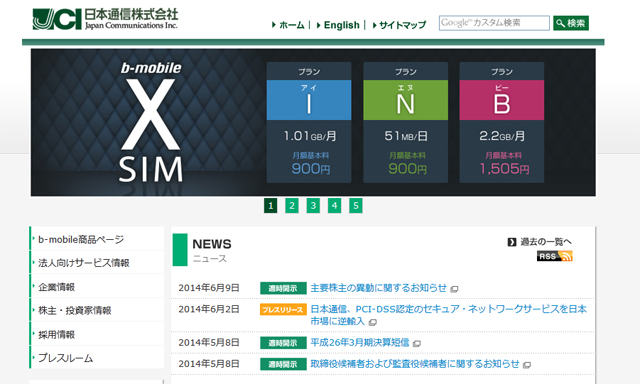This screenshot has height=384, width=640.
Task: Click the 適時開示 tag beside 平成26年3月期決算短信
Action: (x=283, y=343)
